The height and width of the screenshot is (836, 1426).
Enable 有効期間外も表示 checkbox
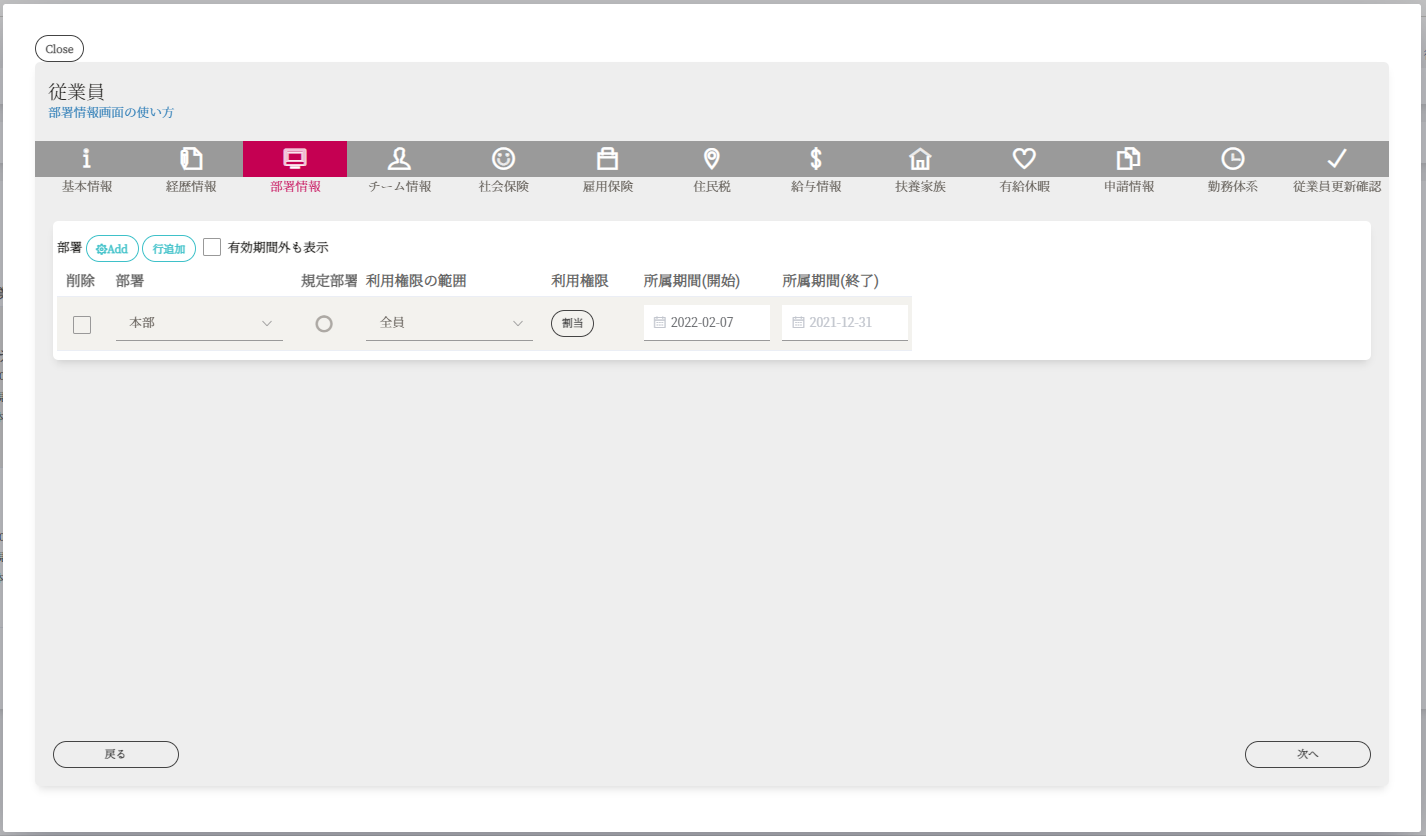[x=212, y=247]
